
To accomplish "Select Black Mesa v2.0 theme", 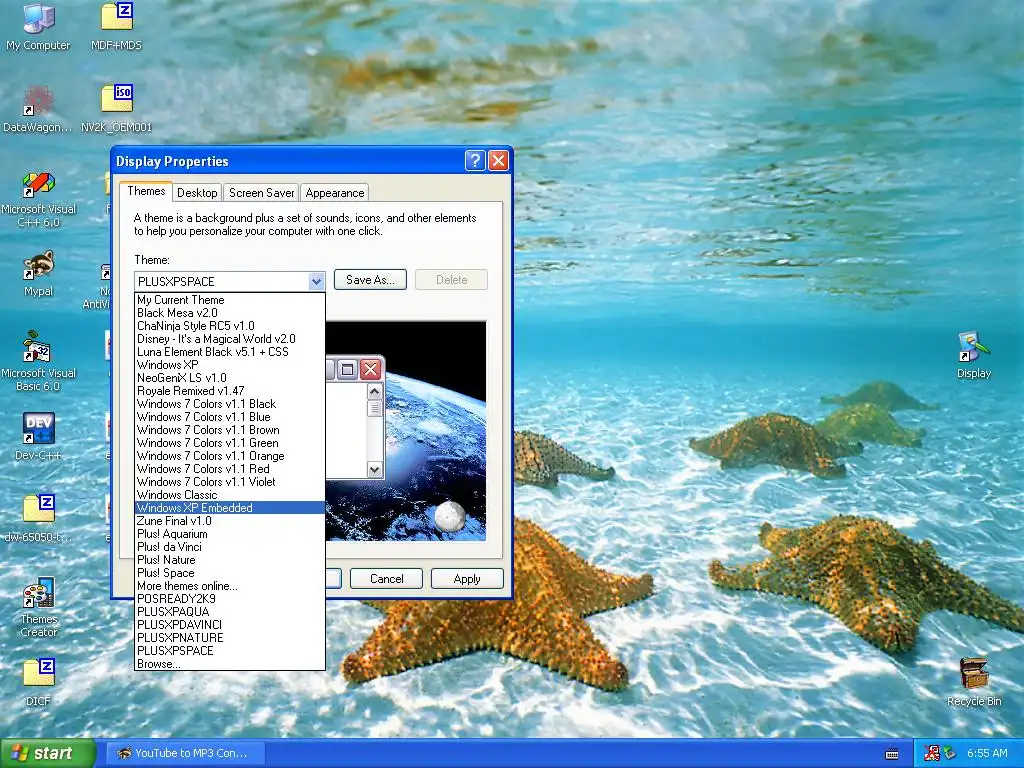I will (230, 313).
